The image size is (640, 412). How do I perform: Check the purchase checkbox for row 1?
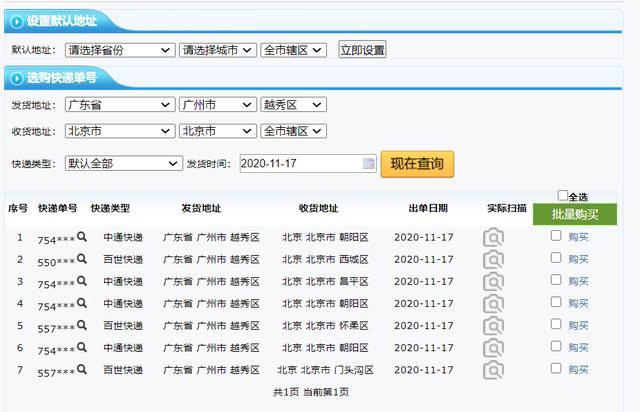pyautogui.click(x=556, y=236)
